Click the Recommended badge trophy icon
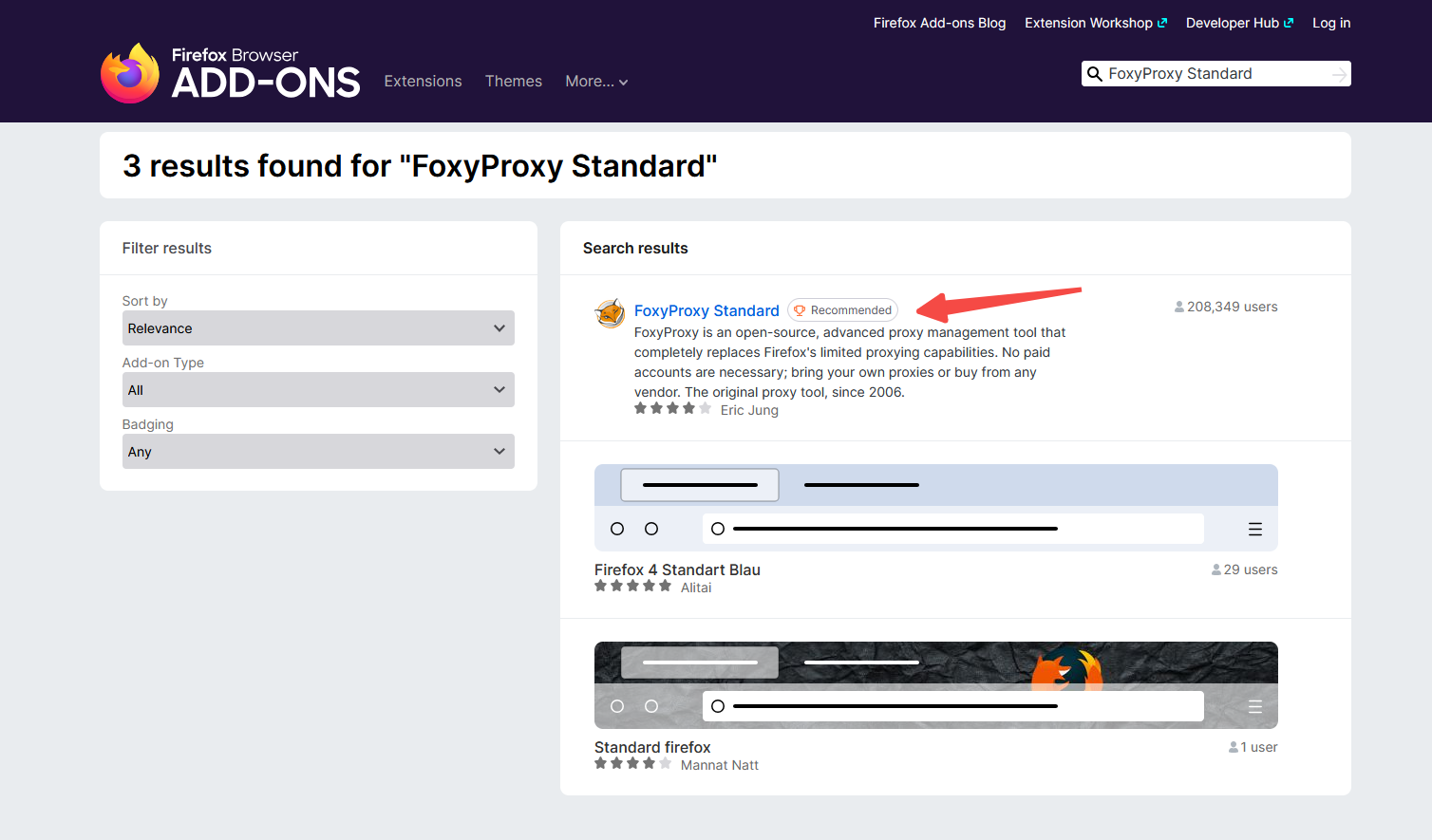1432x840 pixels. tap(800, 310)
